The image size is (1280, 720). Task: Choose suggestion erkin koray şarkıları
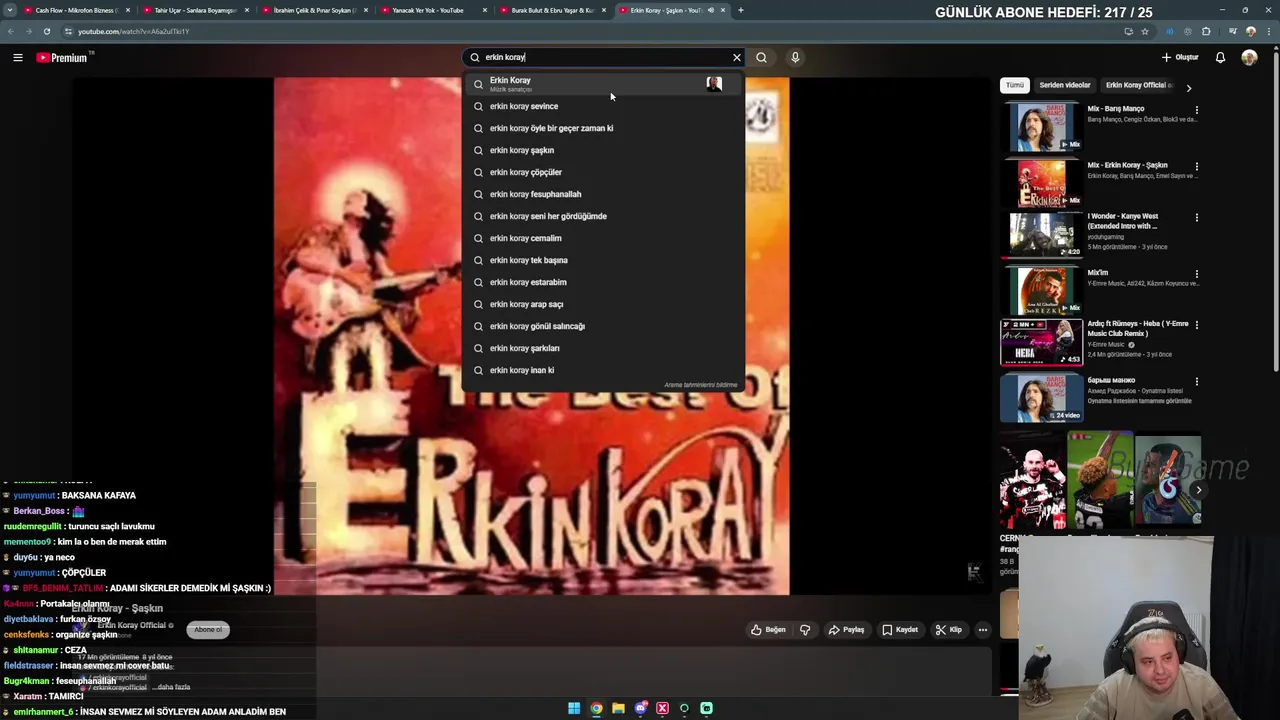[603, 348]
